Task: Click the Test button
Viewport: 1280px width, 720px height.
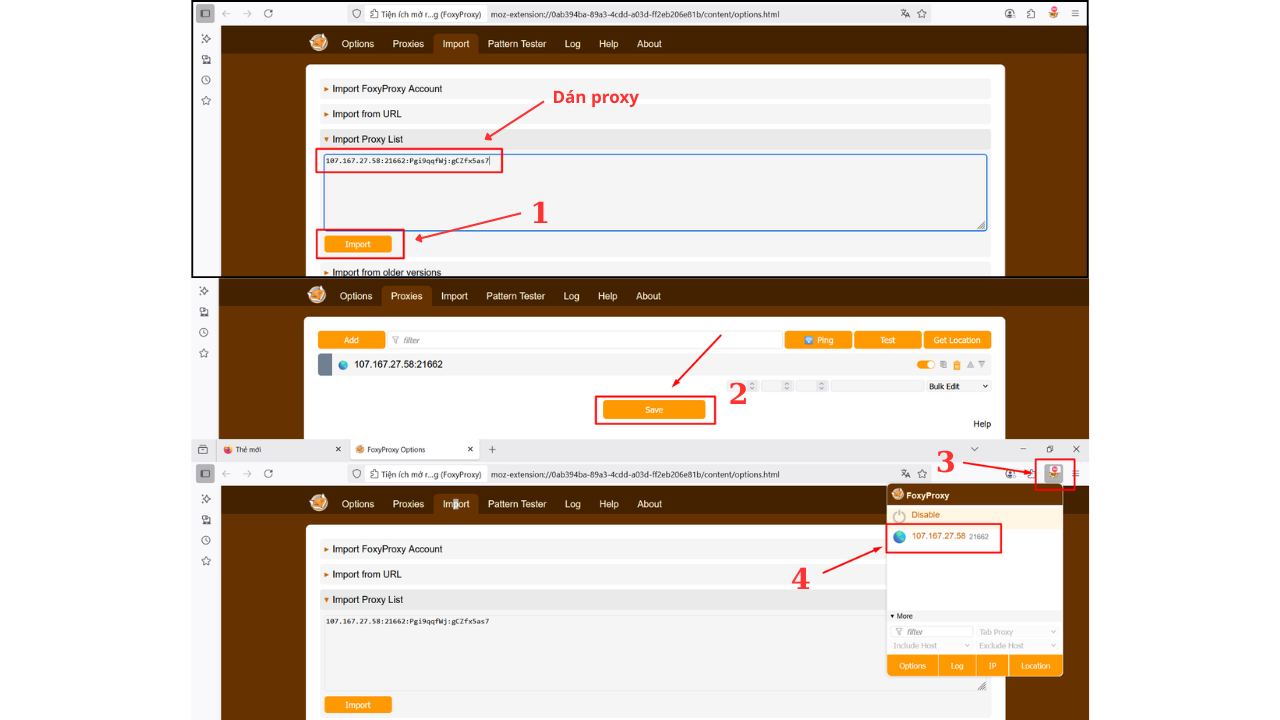Action: [887, 340]
